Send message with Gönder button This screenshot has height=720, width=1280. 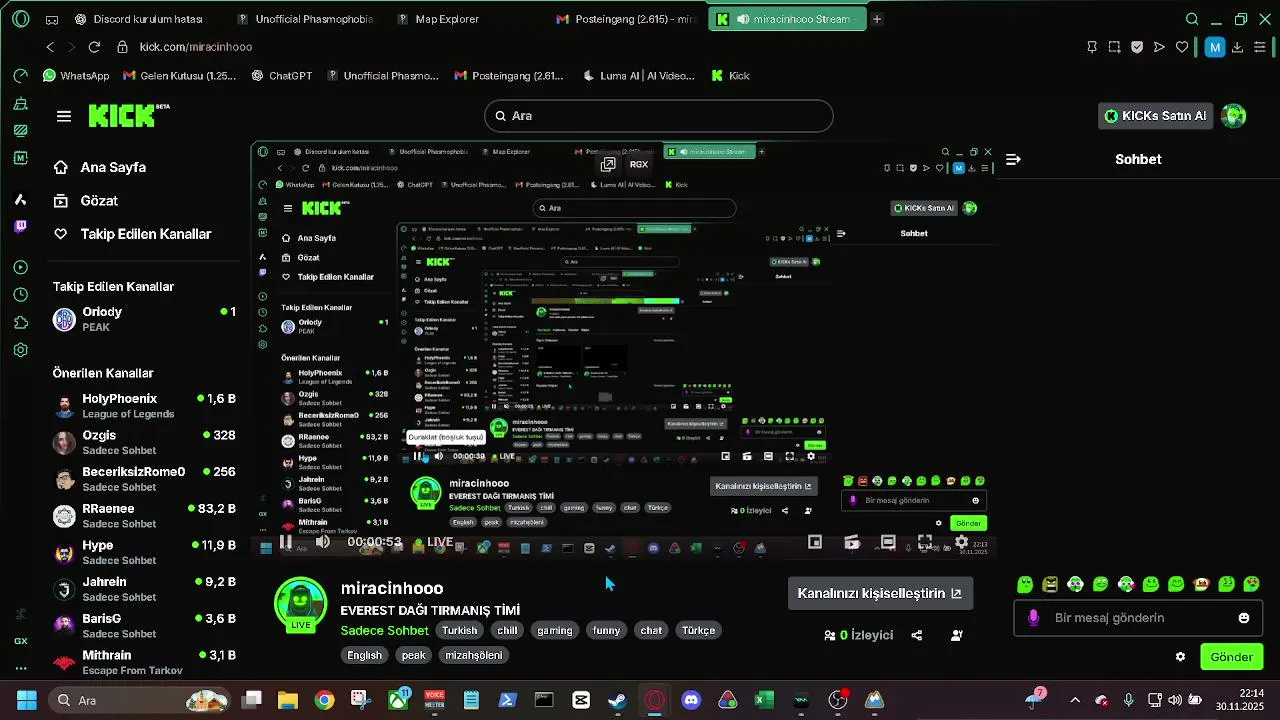pyautogui.click(x=1231, y=657)
